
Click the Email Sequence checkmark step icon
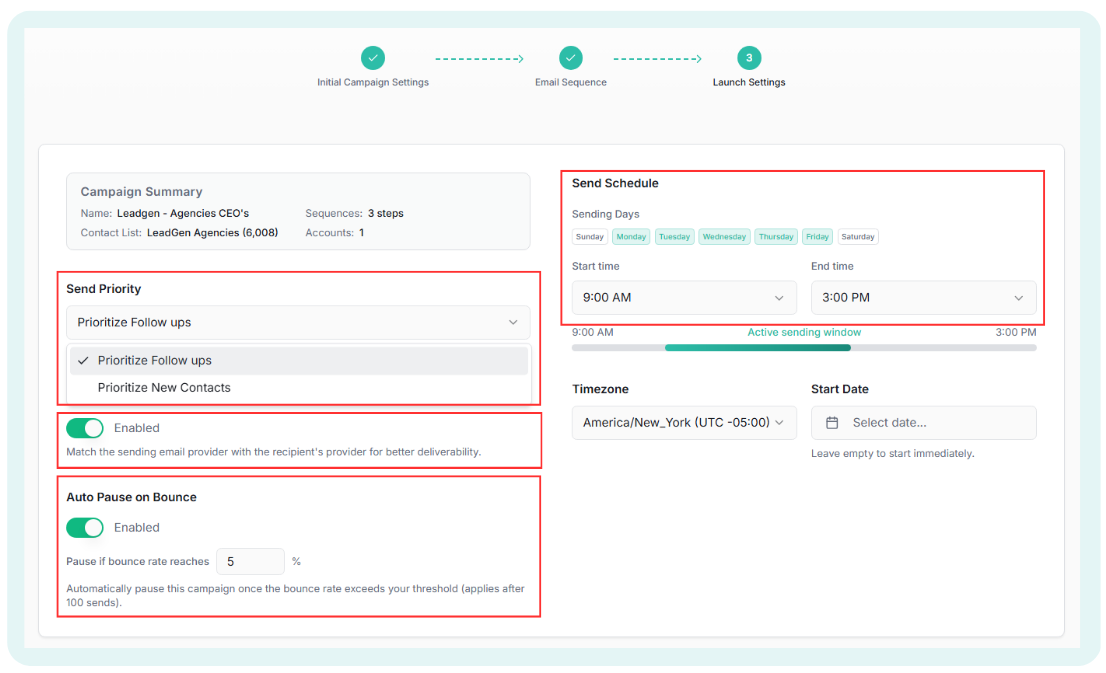coord(571,58)
